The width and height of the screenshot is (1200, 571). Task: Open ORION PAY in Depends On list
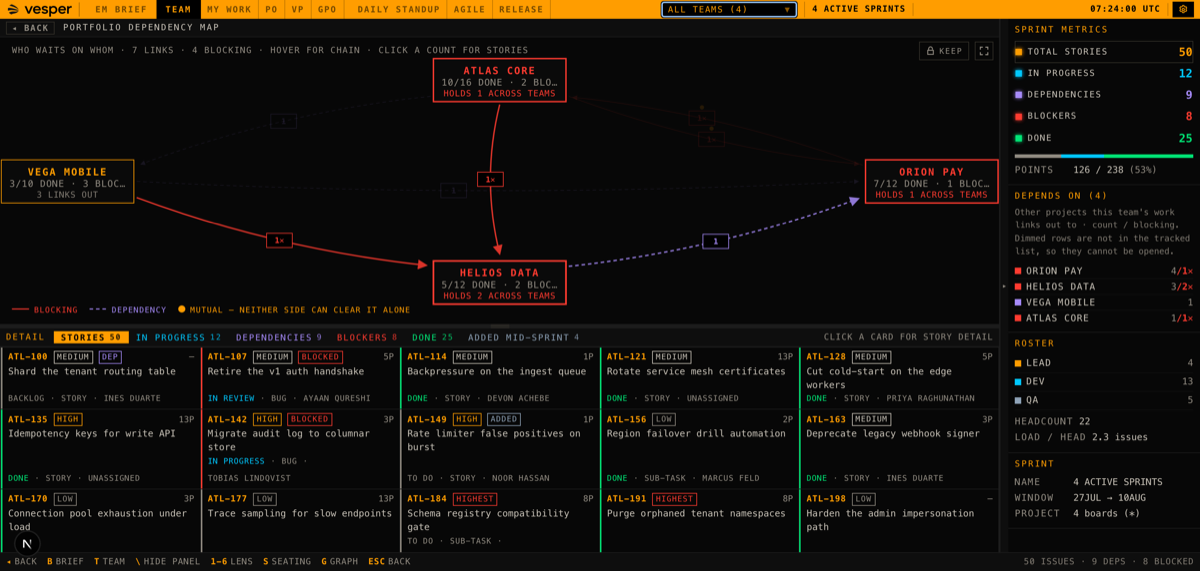pos(1103,271)
